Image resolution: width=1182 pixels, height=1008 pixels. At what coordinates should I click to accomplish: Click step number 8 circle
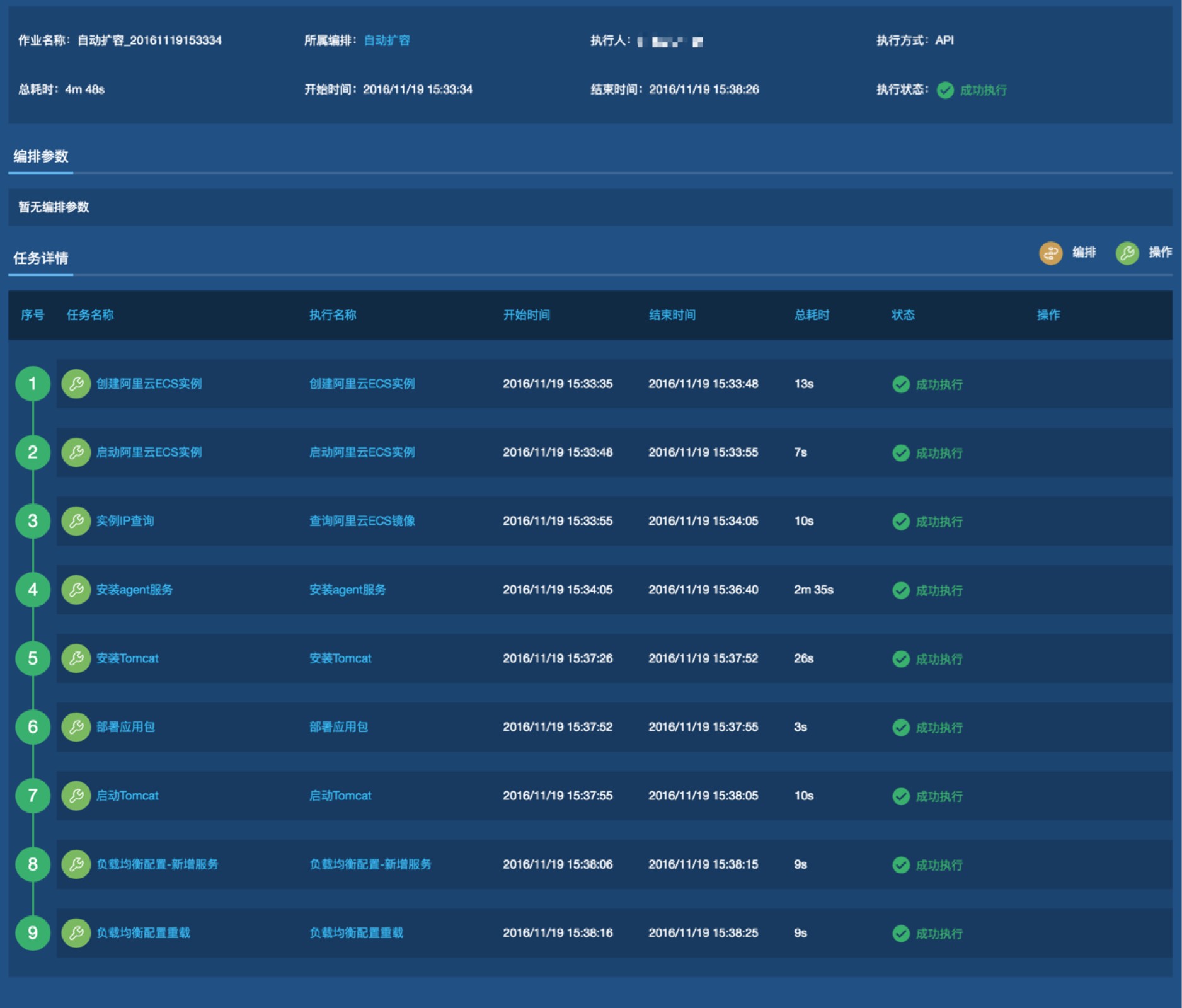click(x=33, y=864)
